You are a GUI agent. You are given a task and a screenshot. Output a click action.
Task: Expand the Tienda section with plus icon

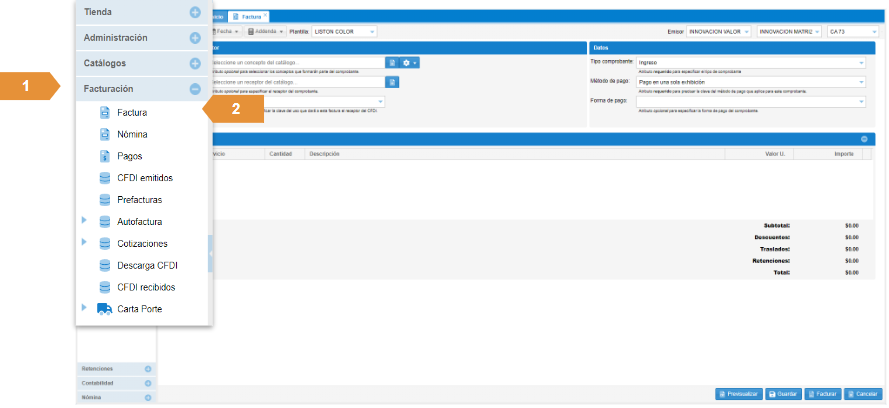click(x=195, y=13)
